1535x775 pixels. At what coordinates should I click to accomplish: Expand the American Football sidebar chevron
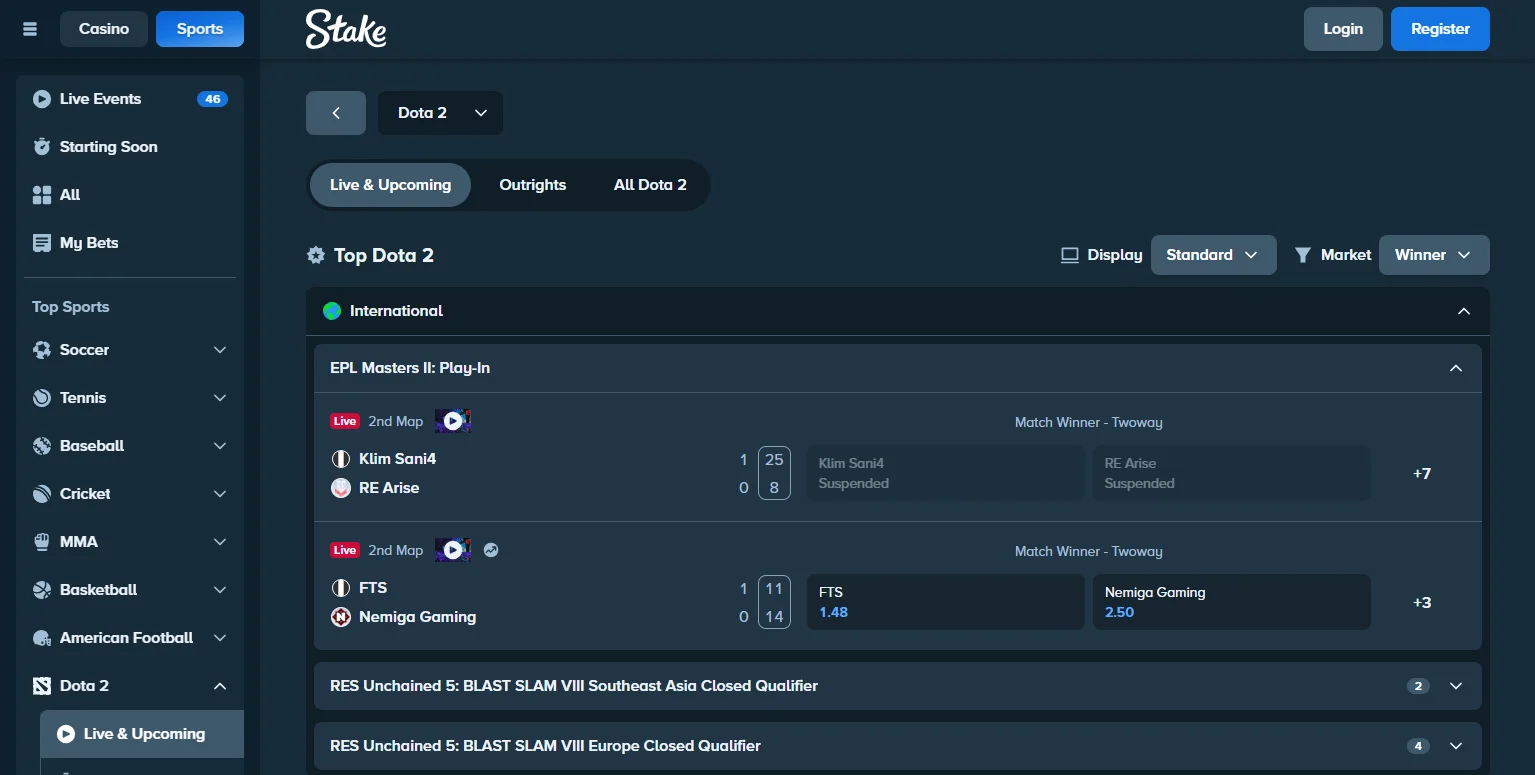(x=220, y=638)
